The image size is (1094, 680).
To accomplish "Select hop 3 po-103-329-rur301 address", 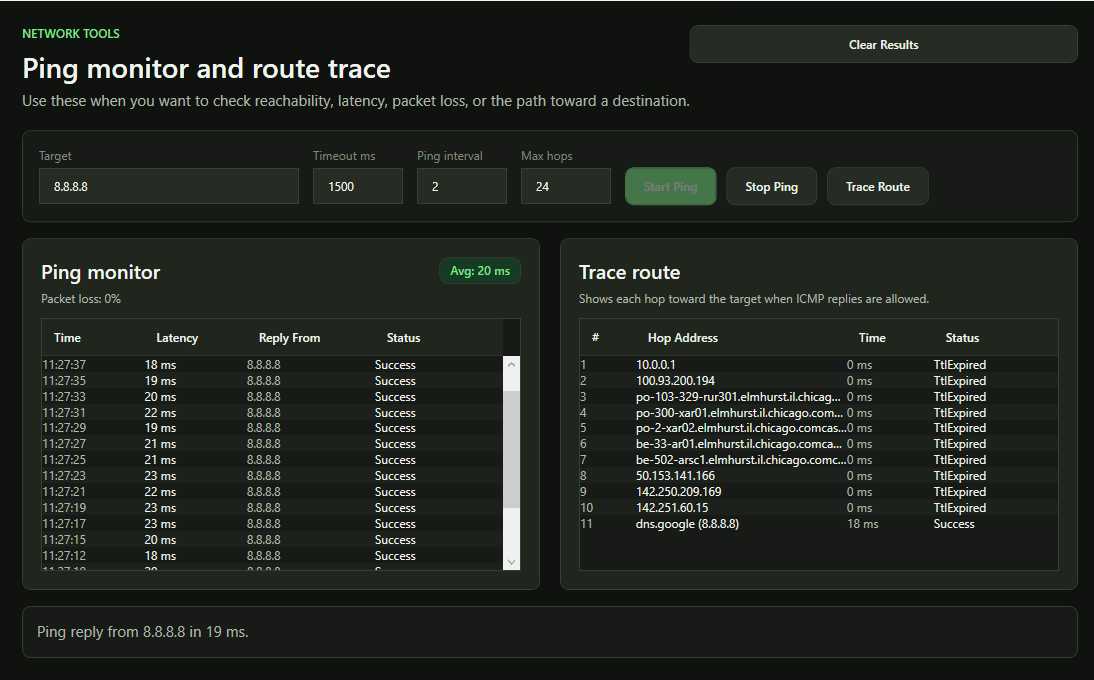I will [x=738, y=397].
